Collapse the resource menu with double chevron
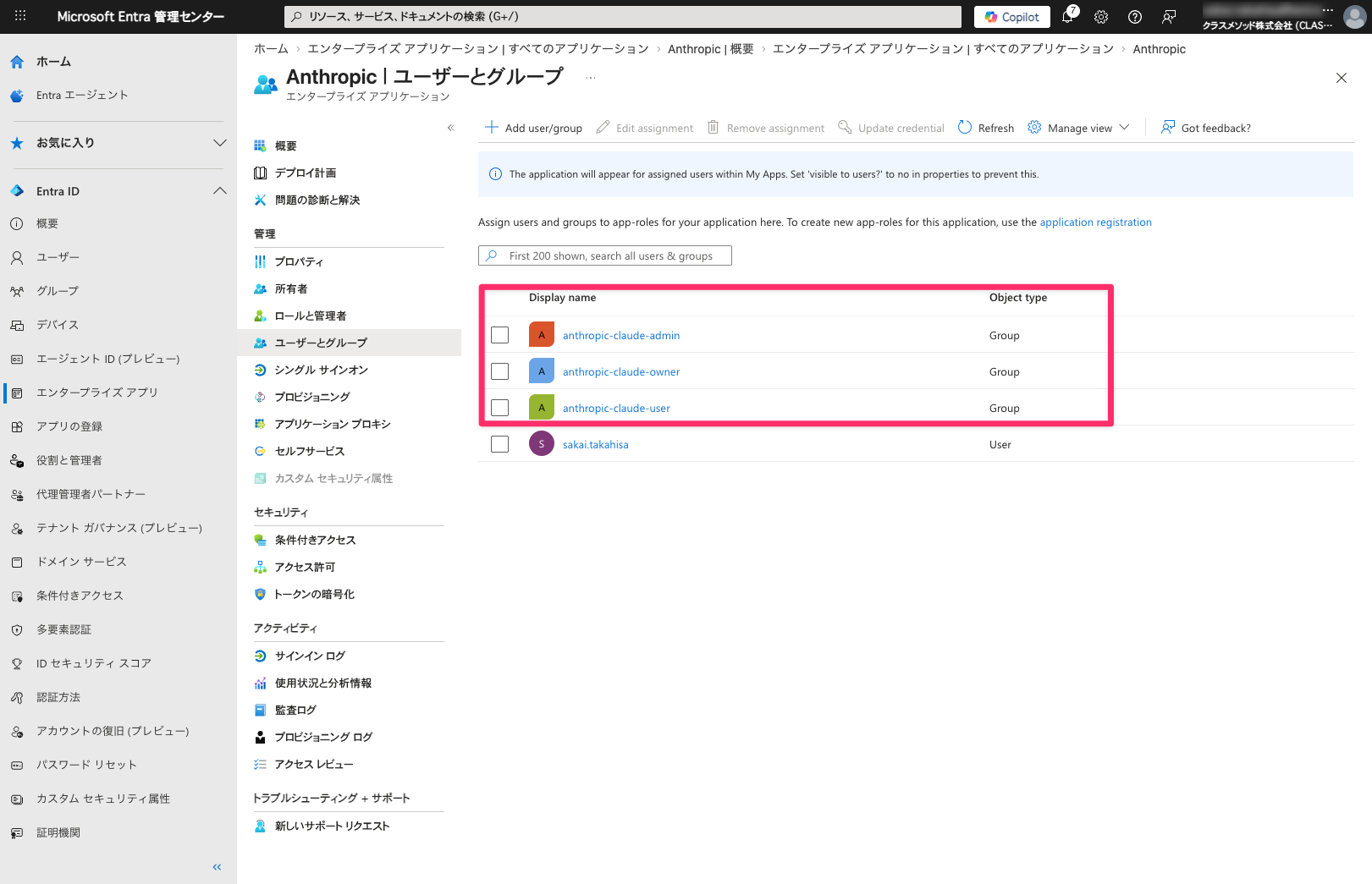The height and width of the screenshot is (884, 1372). point(451,128)
